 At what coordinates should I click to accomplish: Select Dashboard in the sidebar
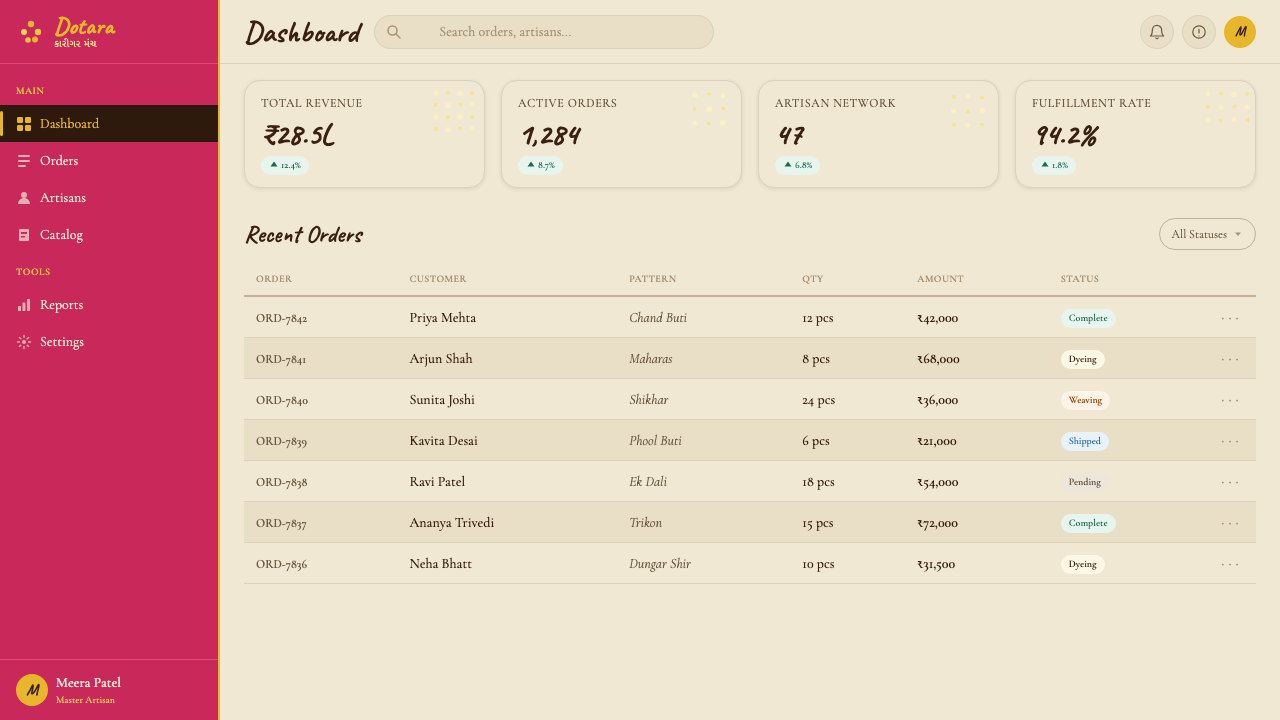(x=109, y=124)
